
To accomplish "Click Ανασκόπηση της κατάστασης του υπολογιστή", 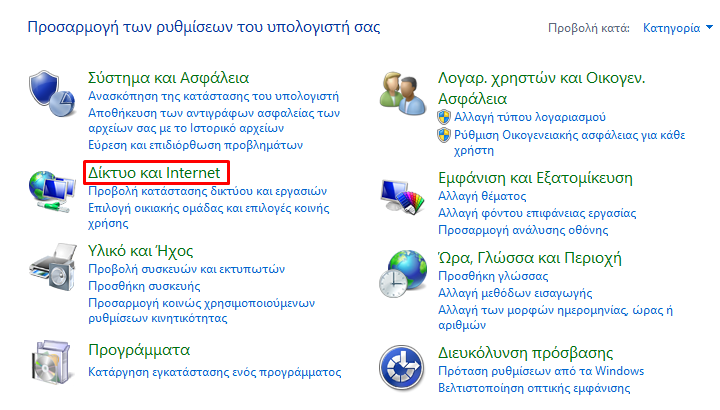I will (x=214, y=96).
